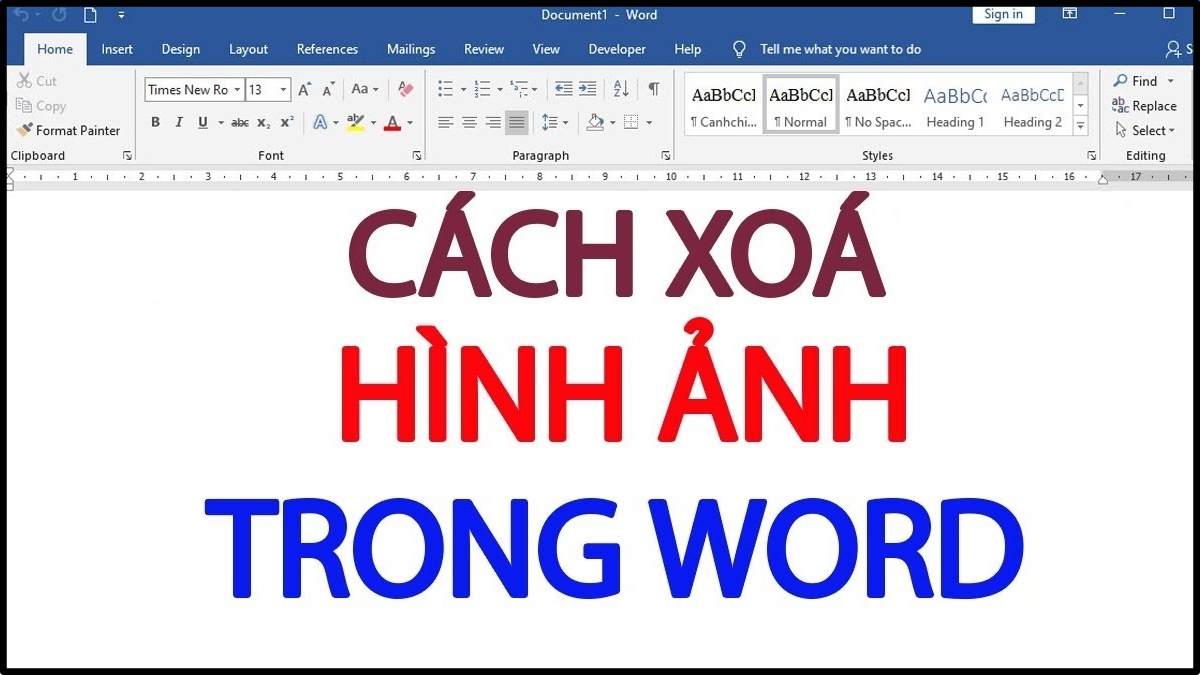Align text right
The height and width of the screenshot is (675, 1200).
point(493,122)
